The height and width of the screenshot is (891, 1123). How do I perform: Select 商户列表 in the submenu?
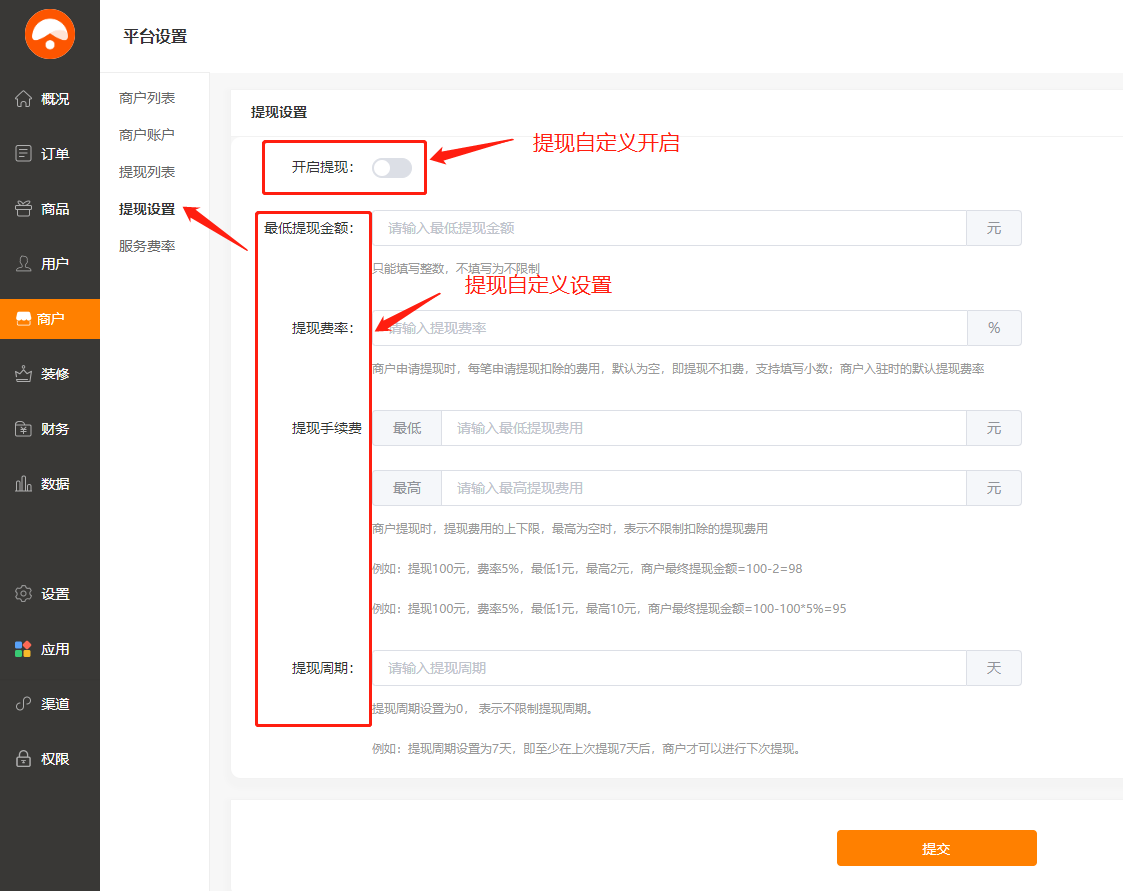147,98
